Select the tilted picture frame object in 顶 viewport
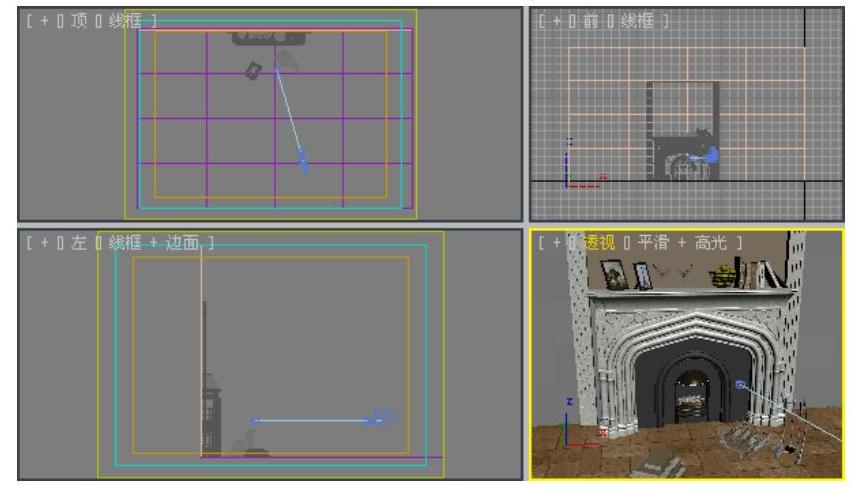The height and width of the screenshot is (490, 852). coord(253,71)
